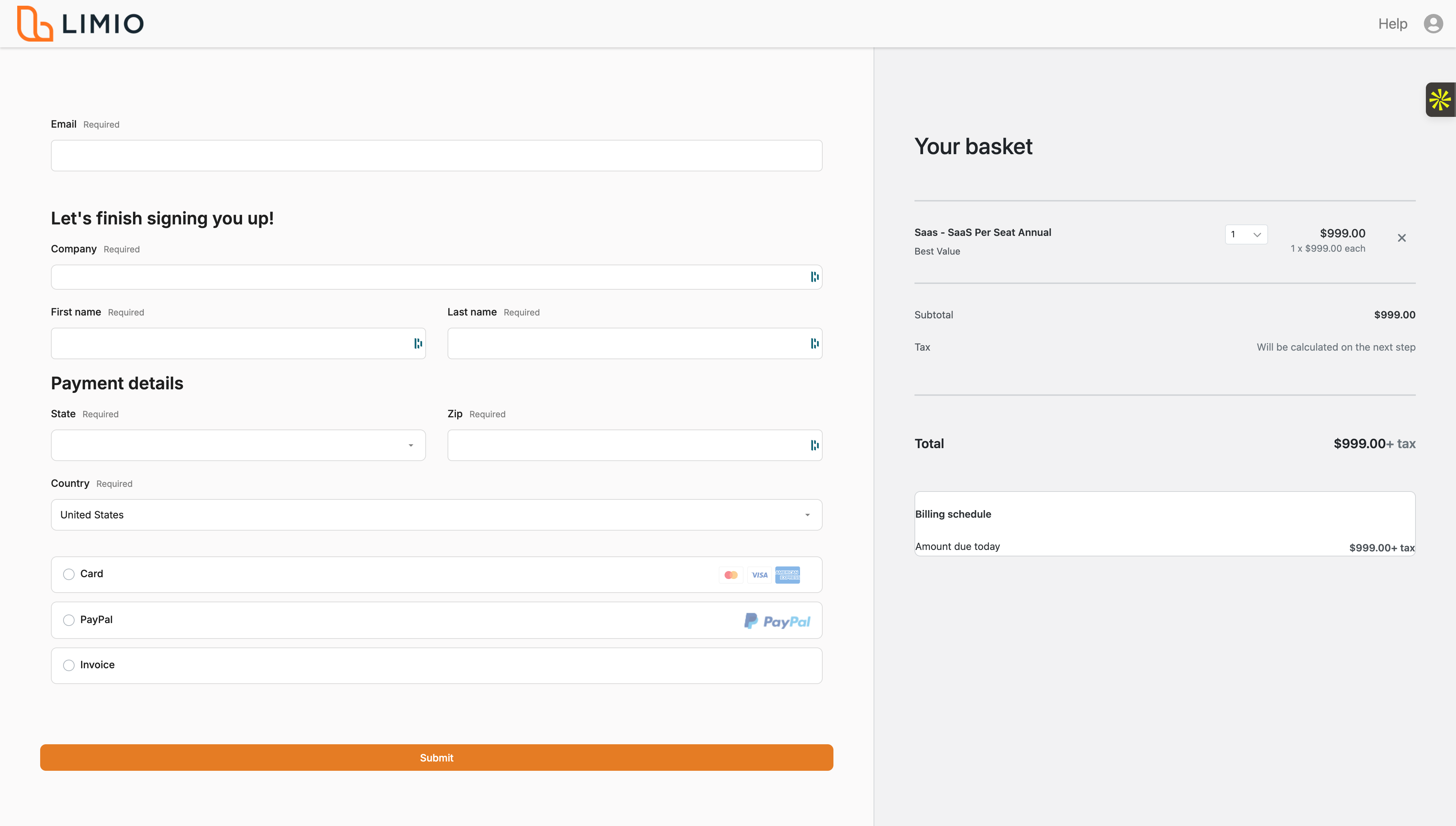Viewport: 1456px width, 826px height.
Task: Select PayPal payment radio button
Action: [x=68, y=620]
